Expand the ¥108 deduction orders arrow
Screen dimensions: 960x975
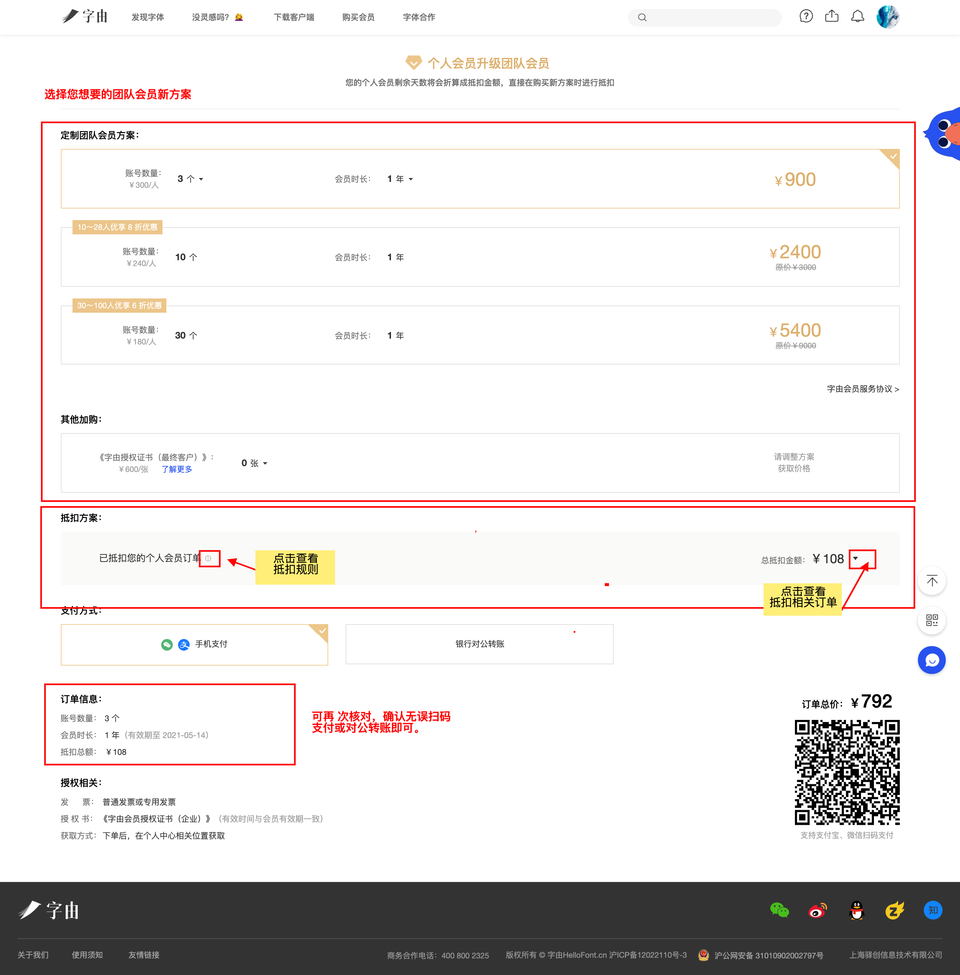[x=856, y=558]
